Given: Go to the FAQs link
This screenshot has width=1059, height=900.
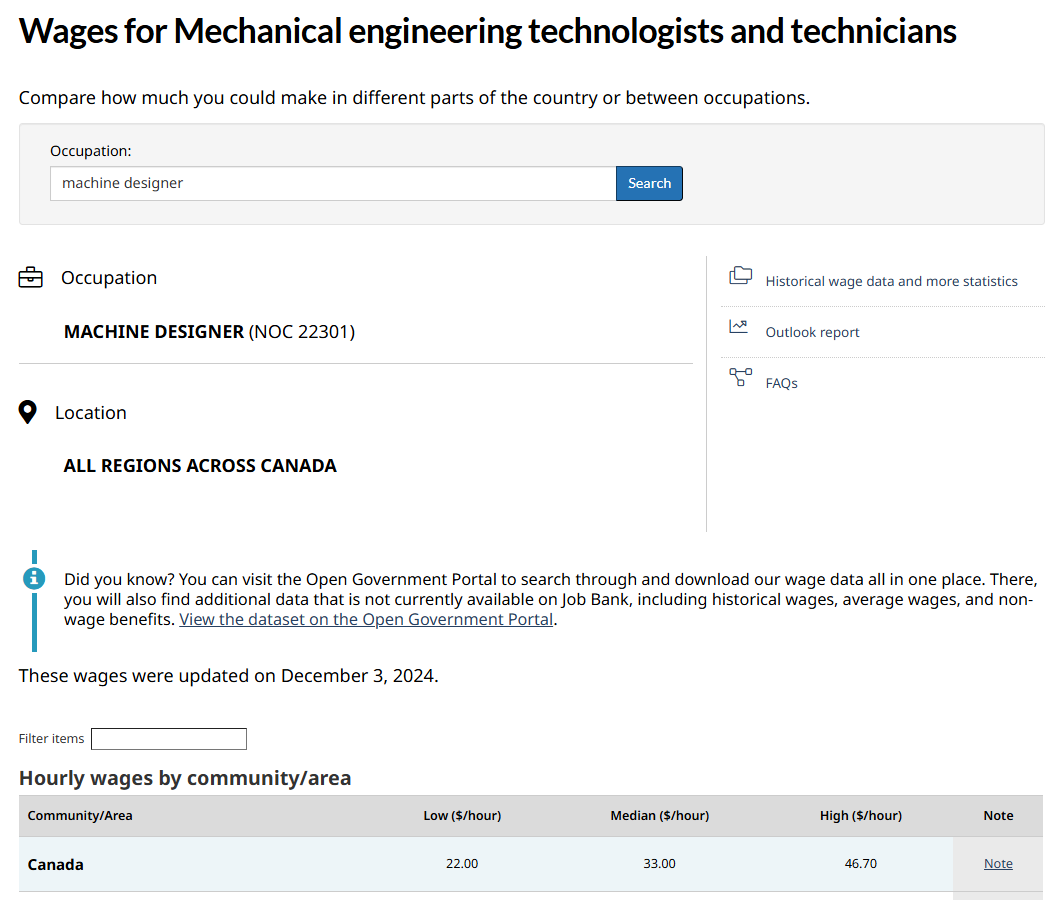Looking at the screenshot, I should (x=781, y=384).
